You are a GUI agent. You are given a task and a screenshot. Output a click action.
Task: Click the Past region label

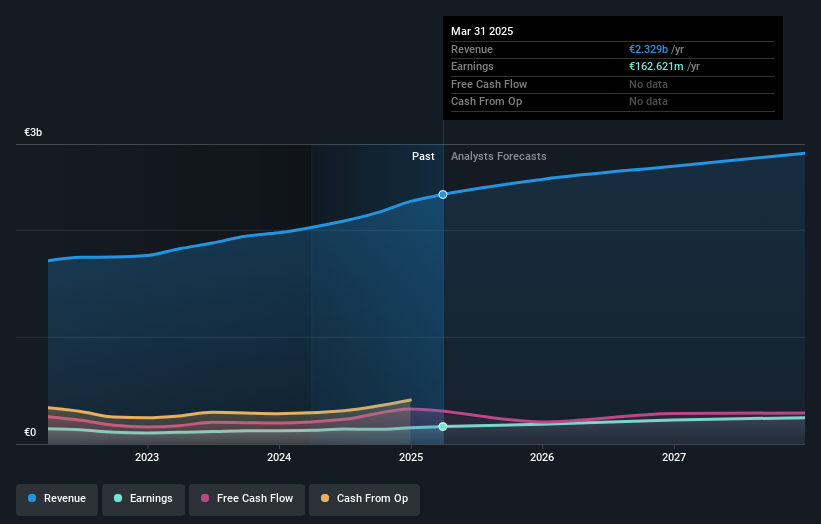point(423,157)
